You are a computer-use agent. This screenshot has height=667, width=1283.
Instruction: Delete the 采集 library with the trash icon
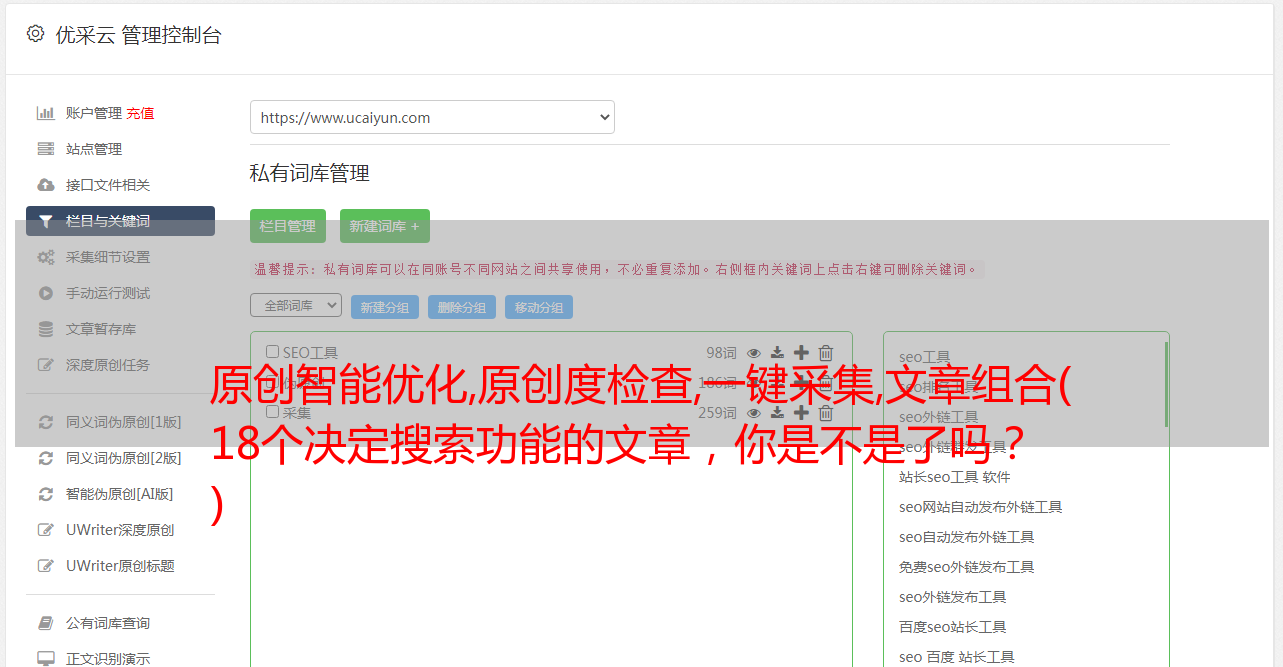[826, 412]
